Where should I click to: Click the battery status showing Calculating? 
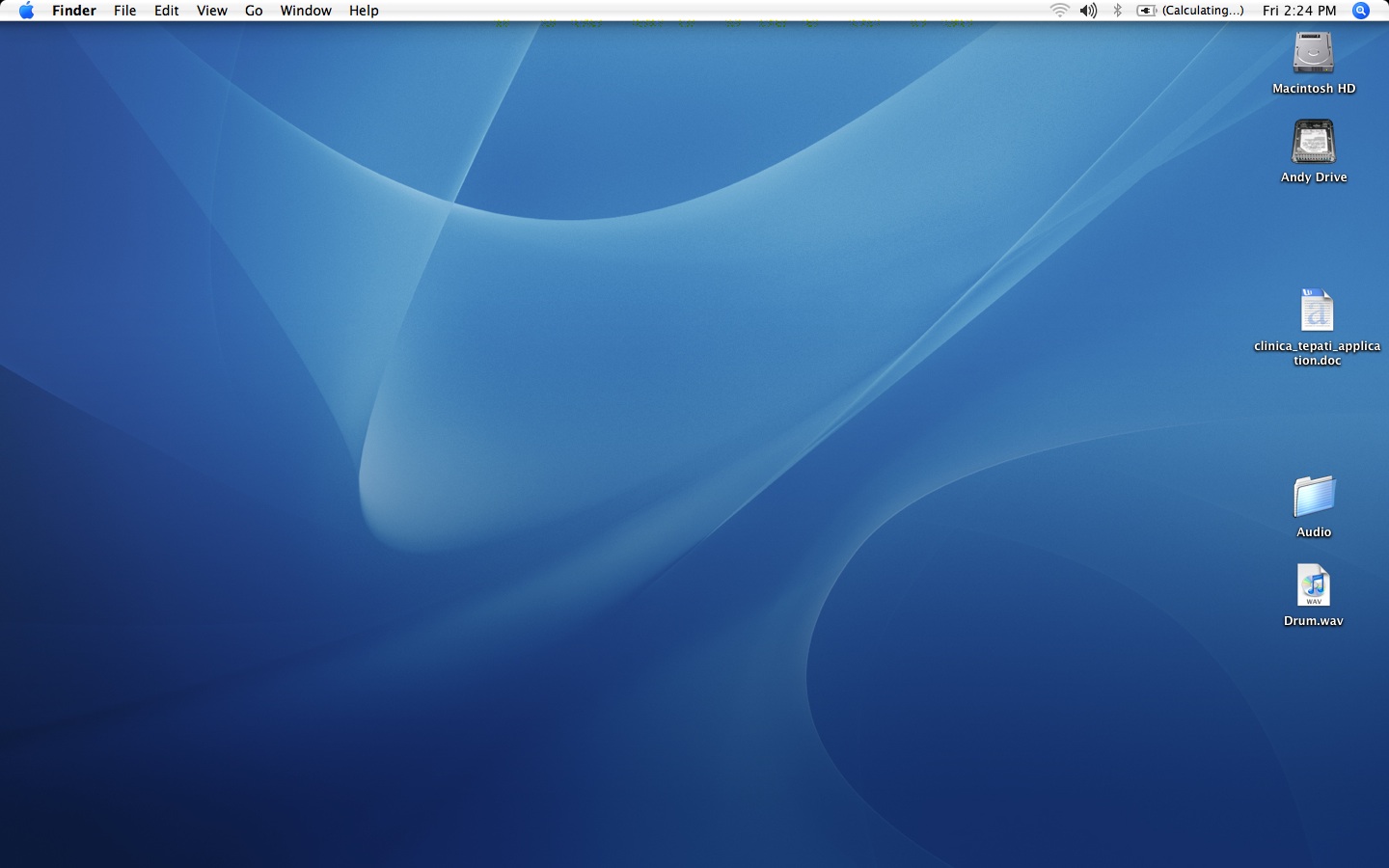[1192, 11]
